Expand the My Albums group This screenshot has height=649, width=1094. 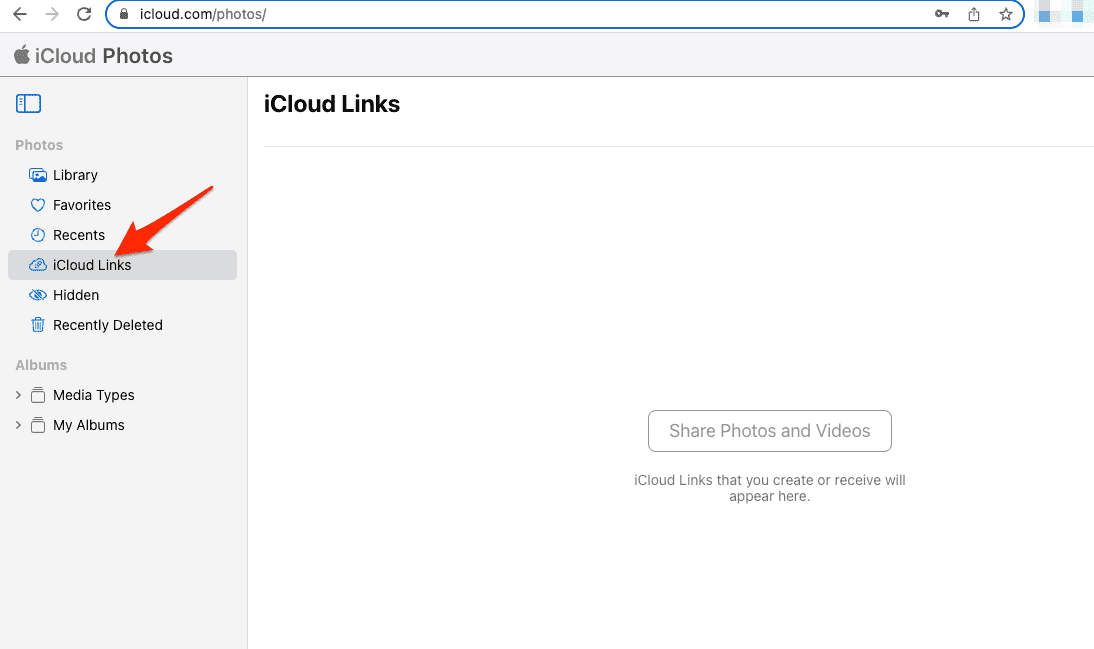[18, 425]
